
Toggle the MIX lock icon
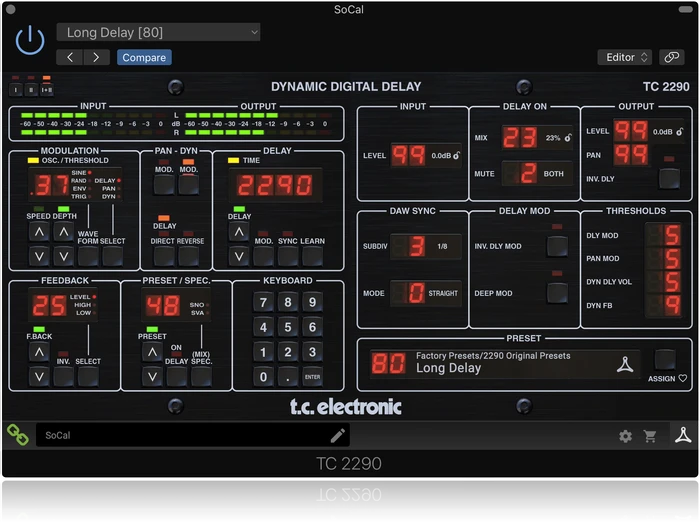[568, 138]
